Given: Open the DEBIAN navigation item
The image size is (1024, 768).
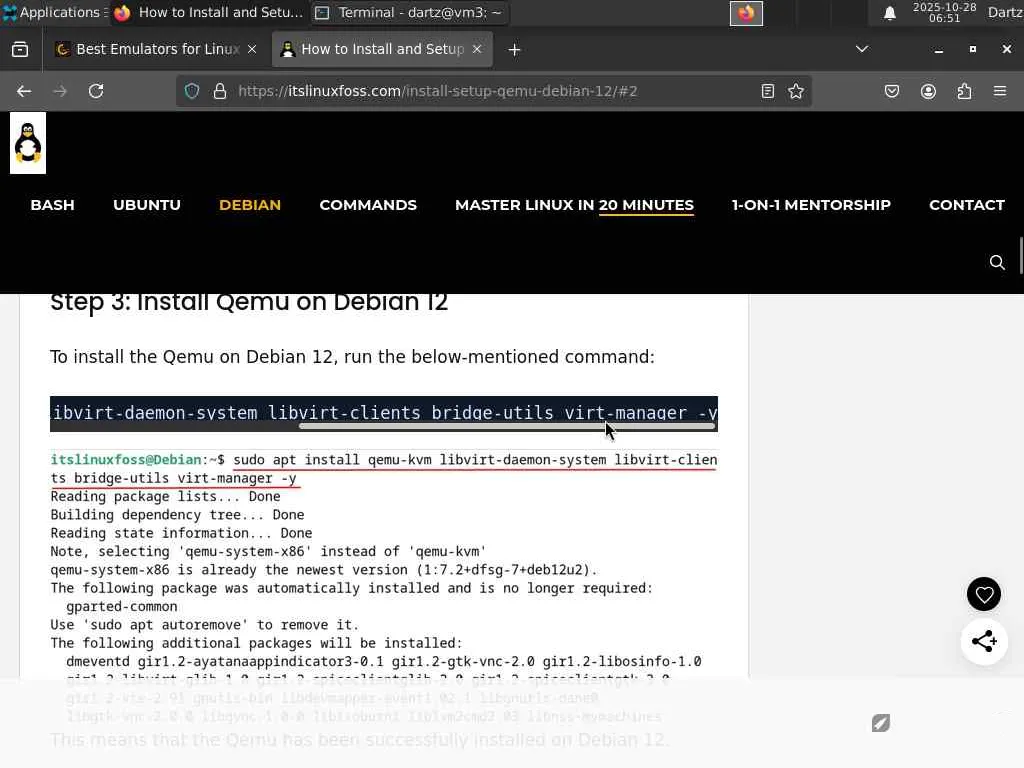Looking at the screenshot, I should click(250, 205).
